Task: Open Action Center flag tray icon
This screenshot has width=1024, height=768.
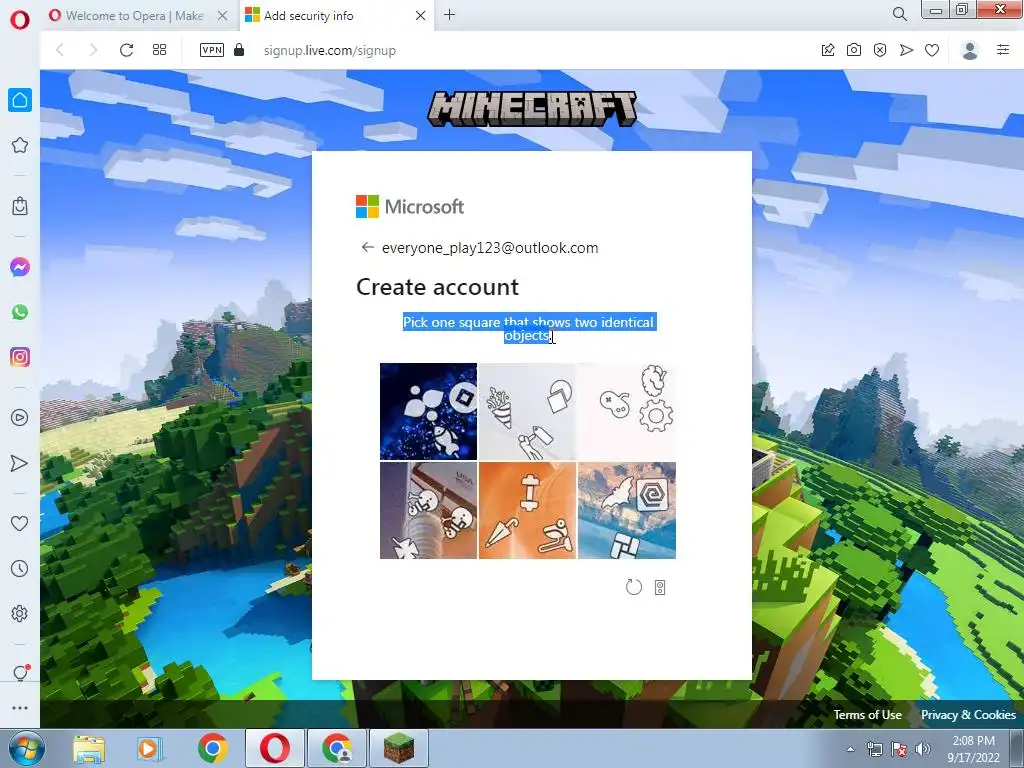Action: (x=899, y=749)
